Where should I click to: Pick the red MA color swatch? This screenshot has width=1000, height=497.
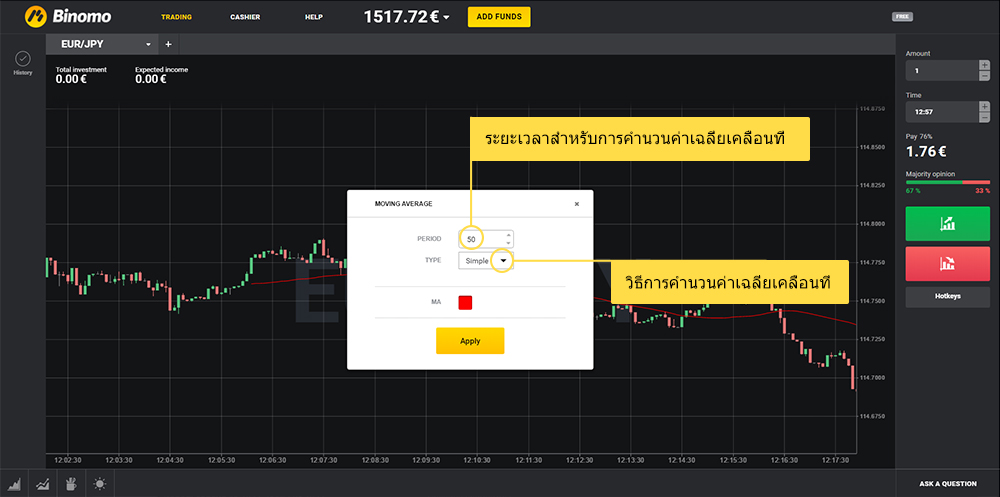click(465, 302)
